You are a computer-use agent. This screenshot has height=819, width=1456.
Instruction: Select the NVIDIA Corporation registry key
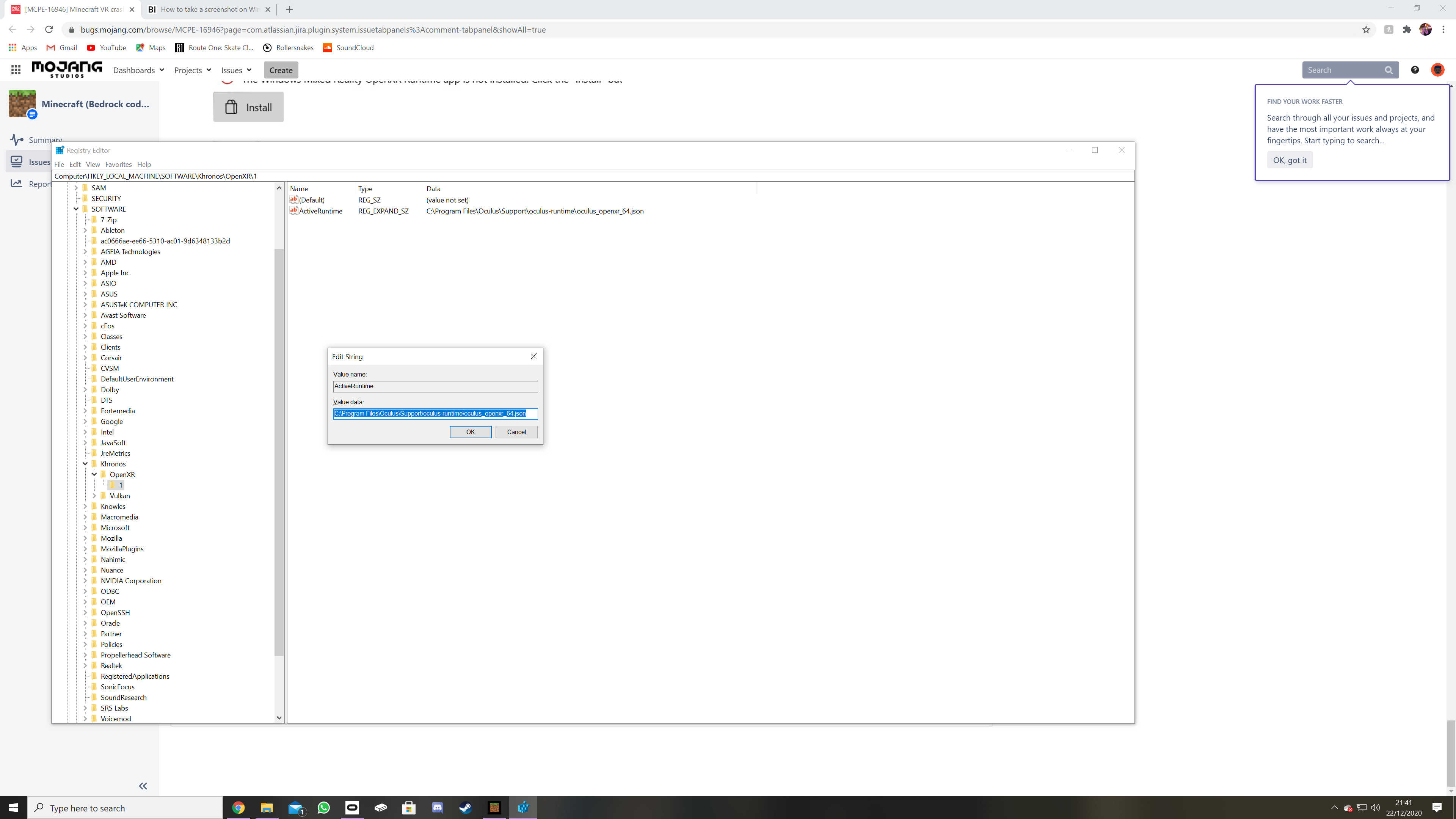click(131, 581)
